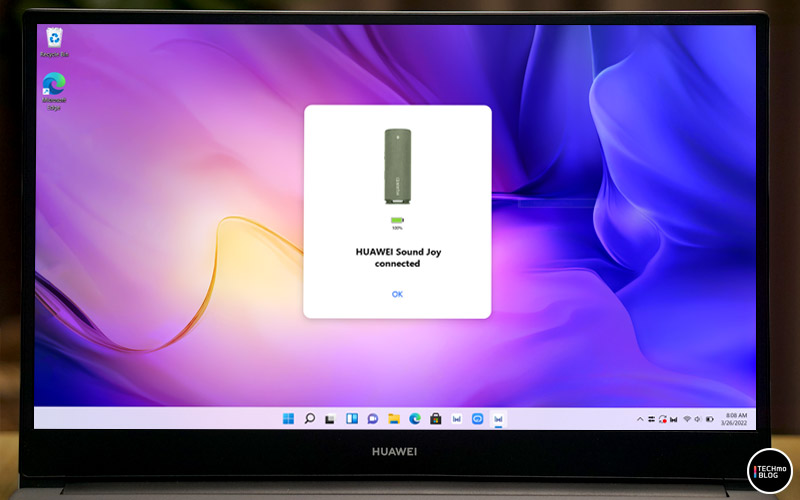Launch Teams Chat from the taskbar

[x=372, y=419]
